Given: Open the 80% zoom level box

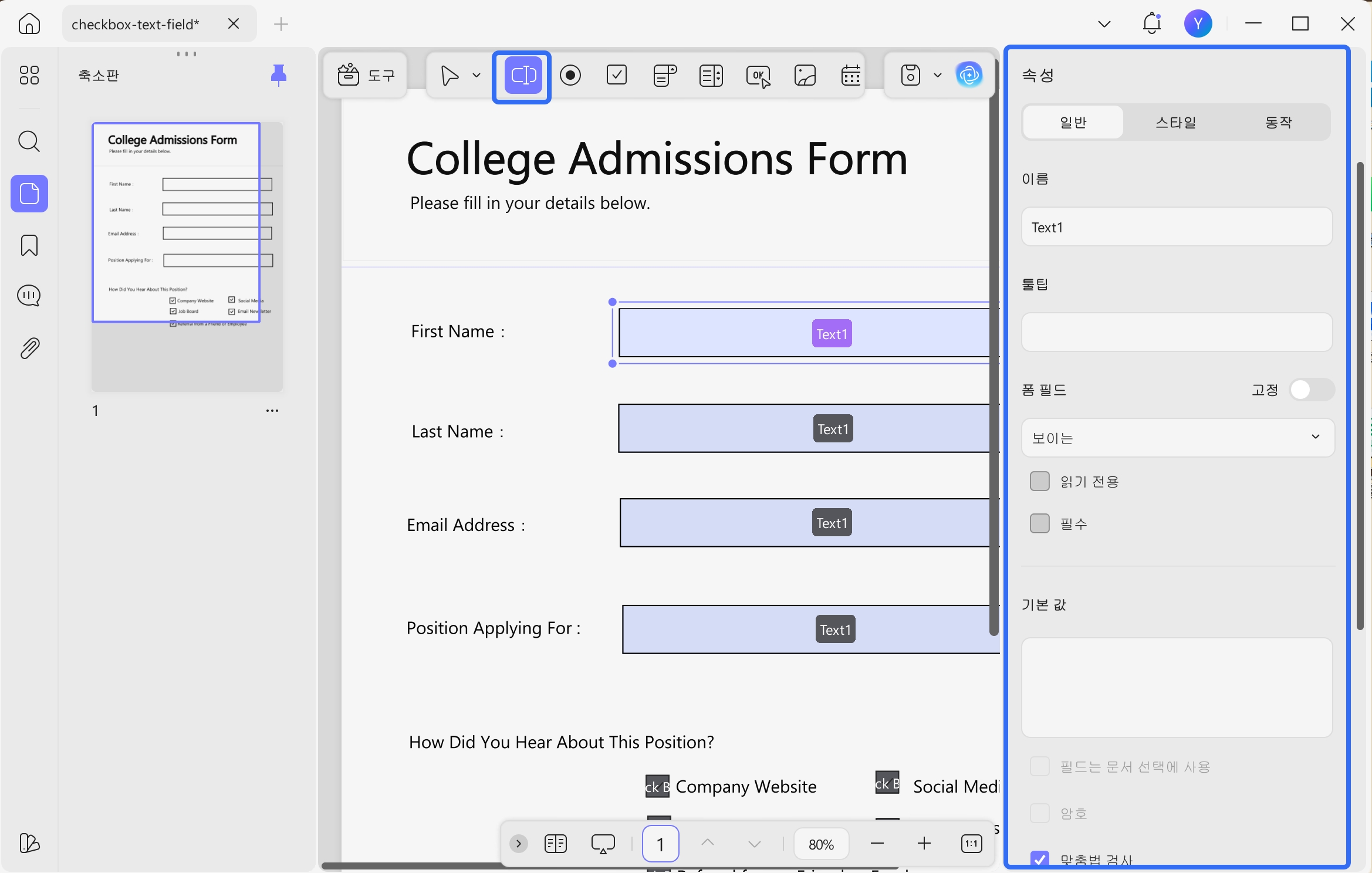Looking at the screenshot, I should pyautogui.click(x=821, y=844).
